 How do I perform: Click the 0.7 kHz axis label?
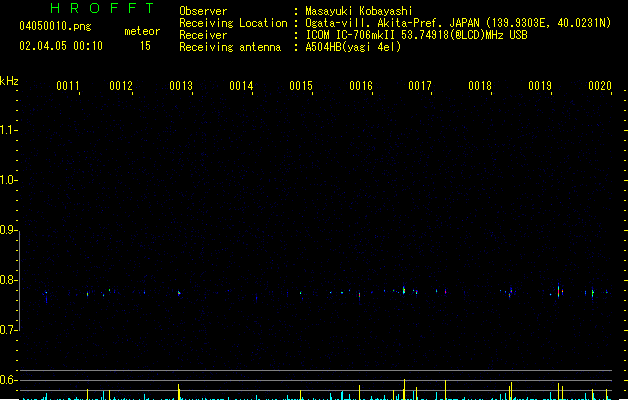[x=7, y=330]
